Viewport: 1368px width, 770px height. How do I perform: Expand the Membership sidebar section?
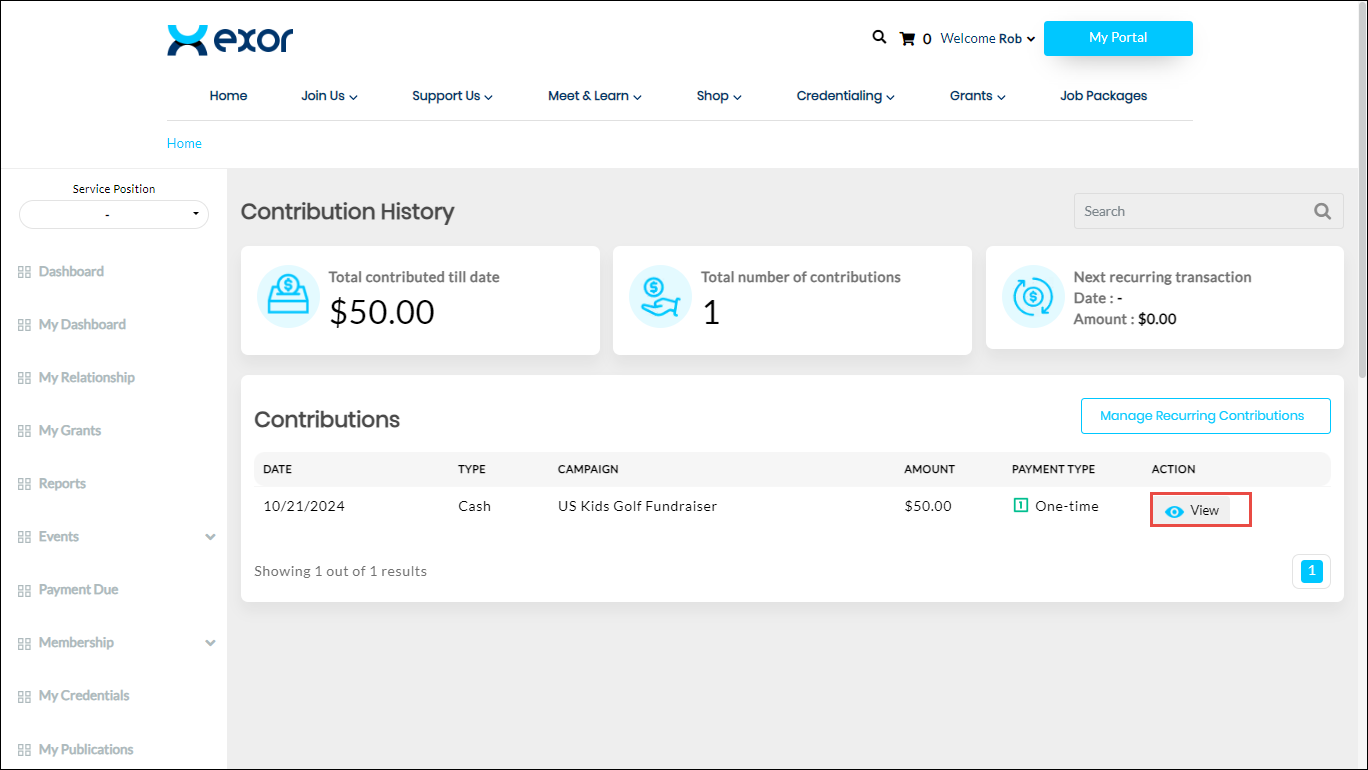(210, 643)
